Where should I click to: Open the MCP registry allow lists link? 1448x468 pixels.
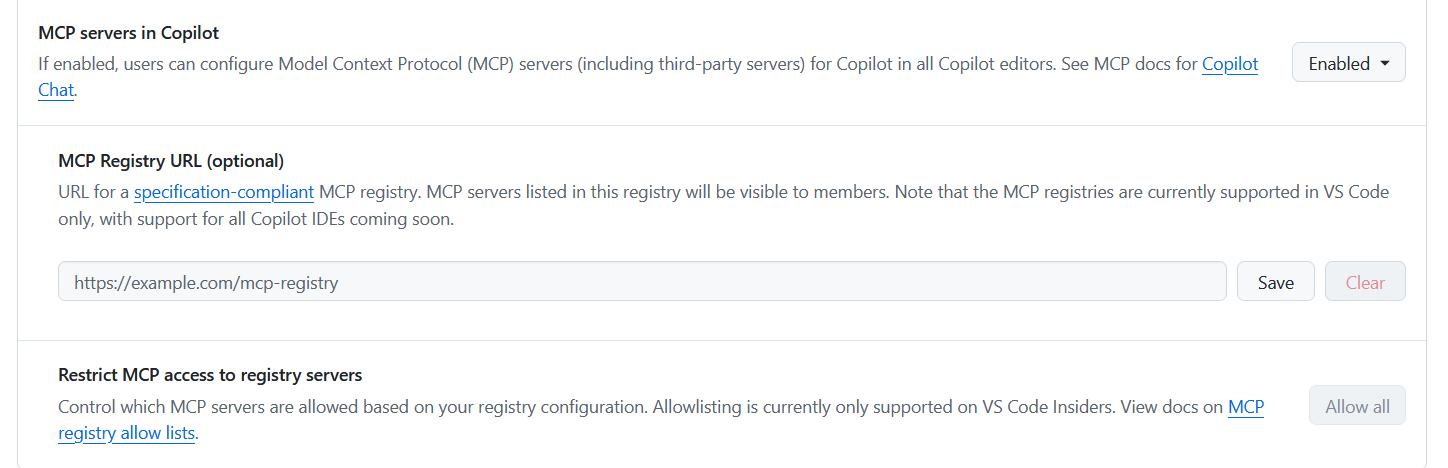tap(1245, 407)
